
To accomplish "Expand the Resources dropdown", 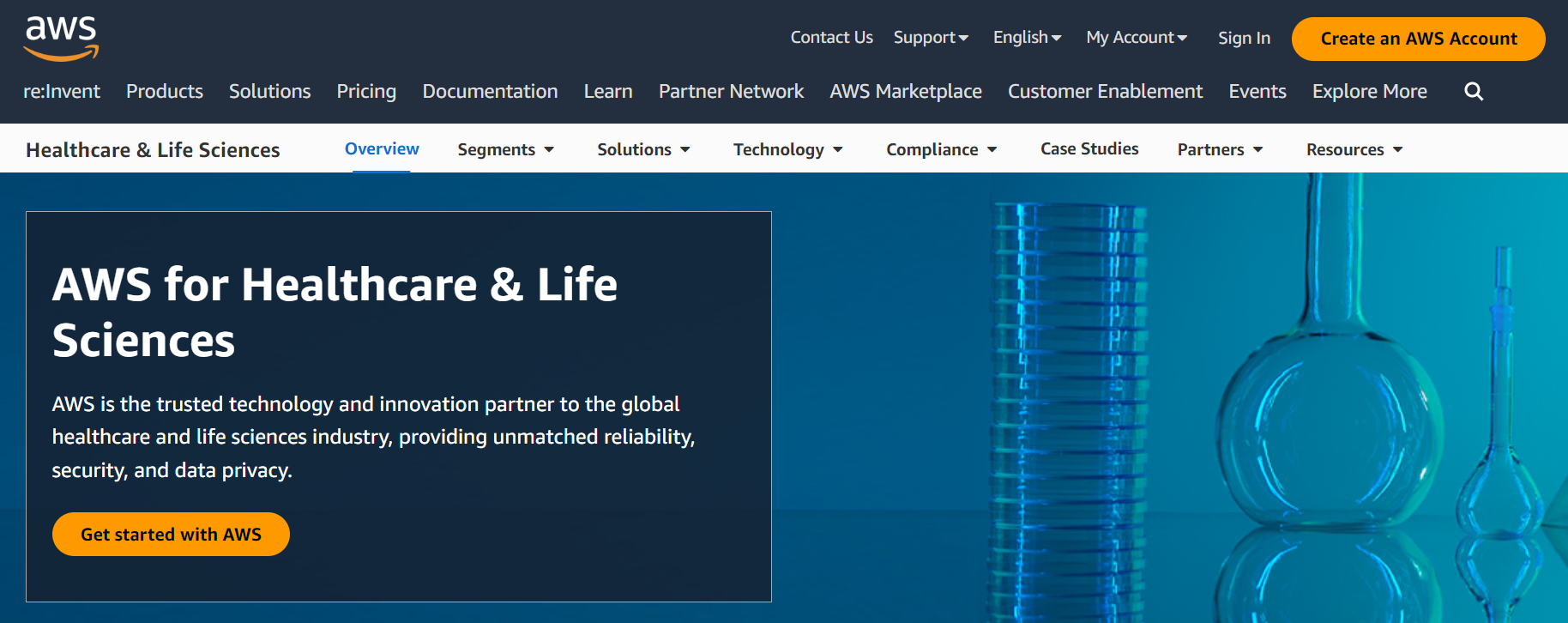I will tap(1354, 149).
